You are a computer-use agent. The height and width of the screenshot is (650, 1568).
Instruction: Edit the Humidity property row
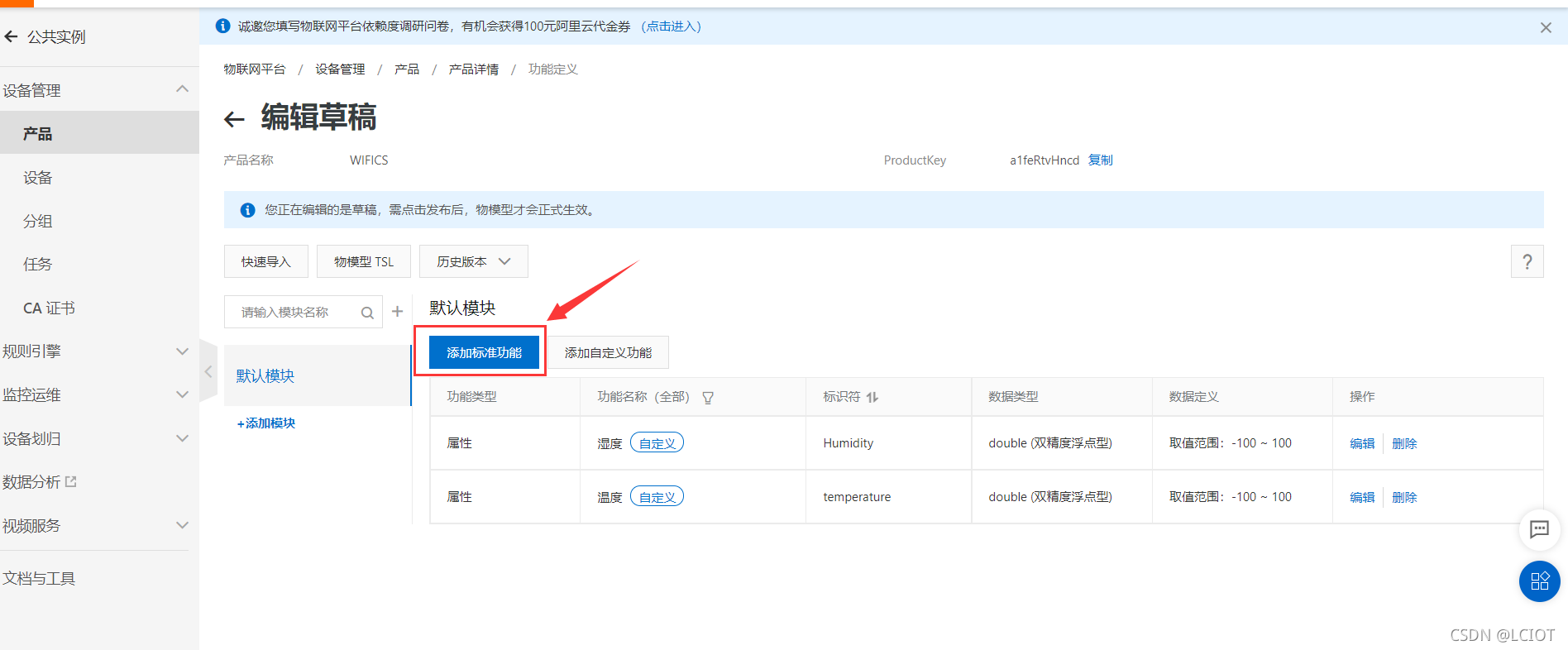coord(1362,444)
